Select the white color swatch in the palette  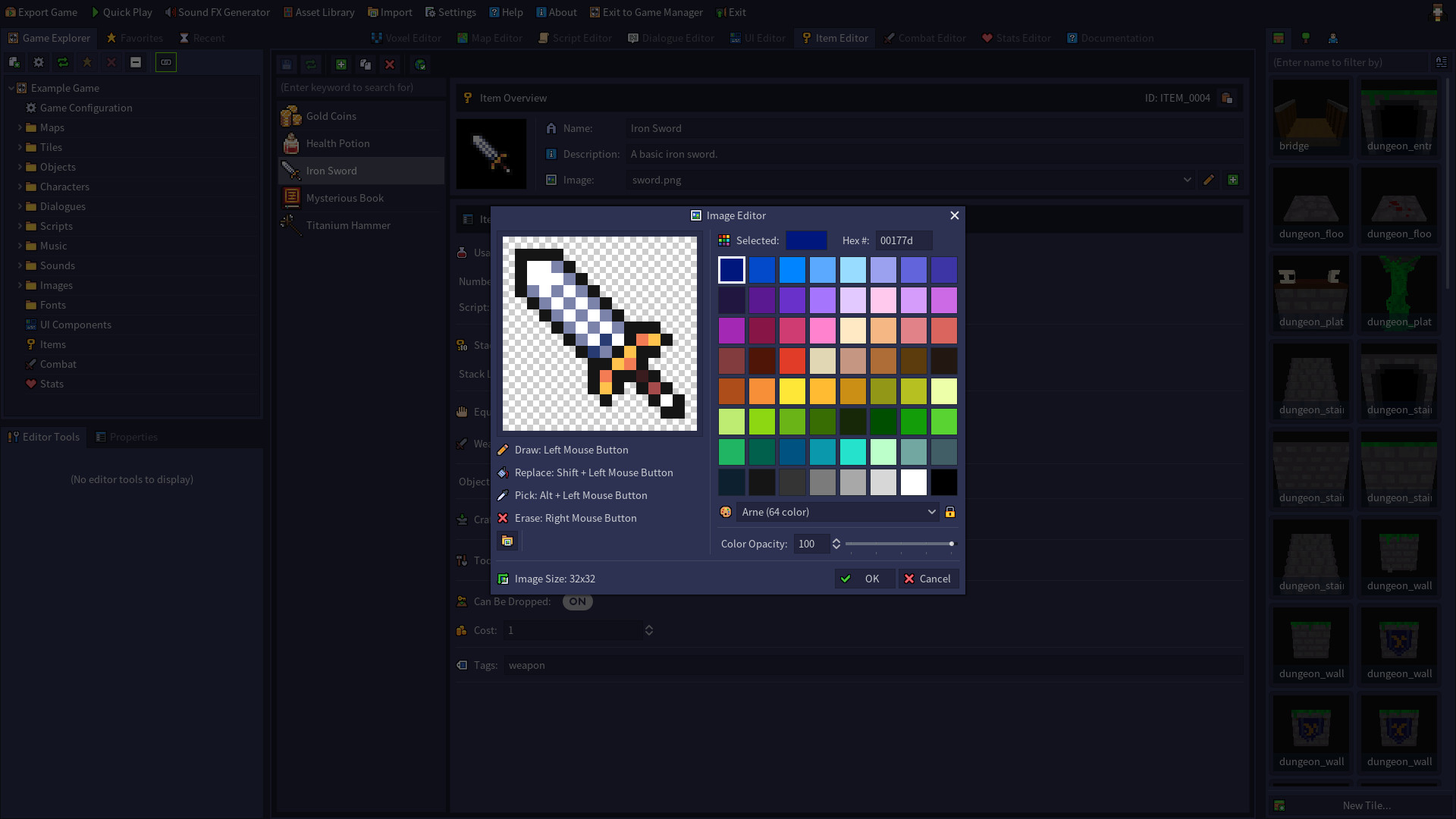pos(913,482)
